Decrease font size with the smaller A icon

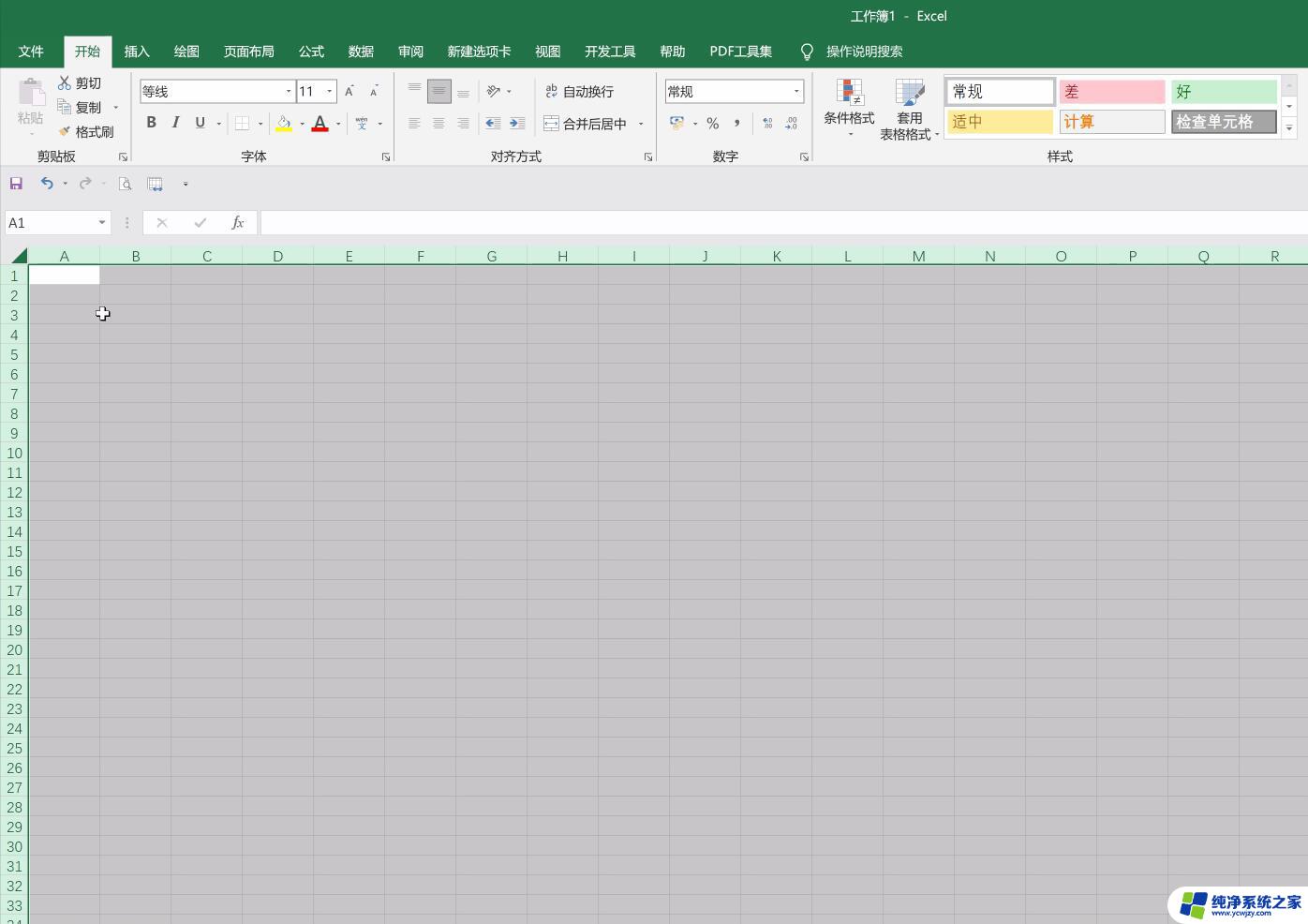[x=374, y=91]
